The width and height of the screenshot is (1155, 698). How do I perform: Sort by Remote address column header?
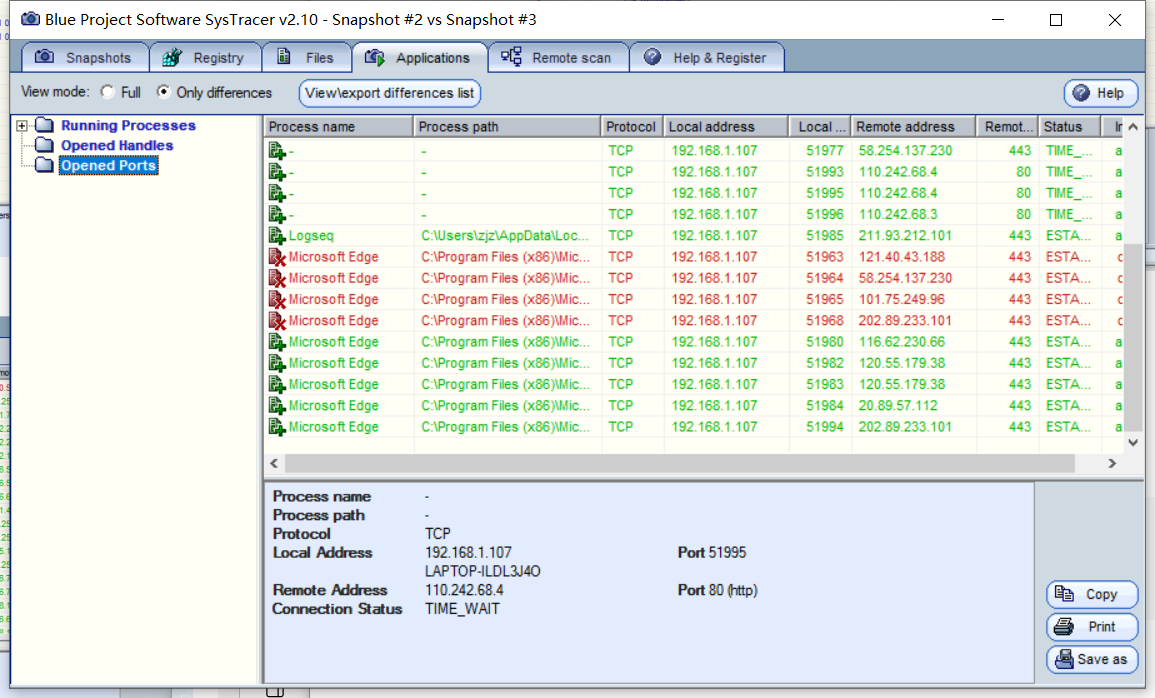coord(913,127)
